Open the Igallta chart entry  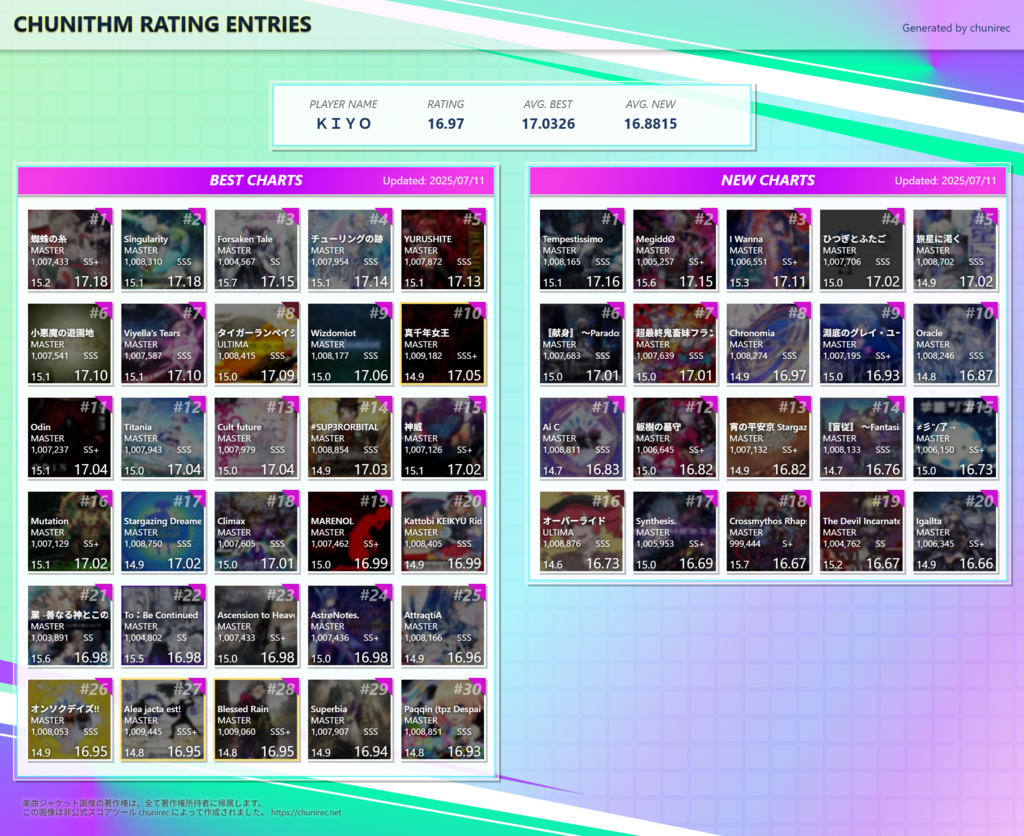coord(954,532)
